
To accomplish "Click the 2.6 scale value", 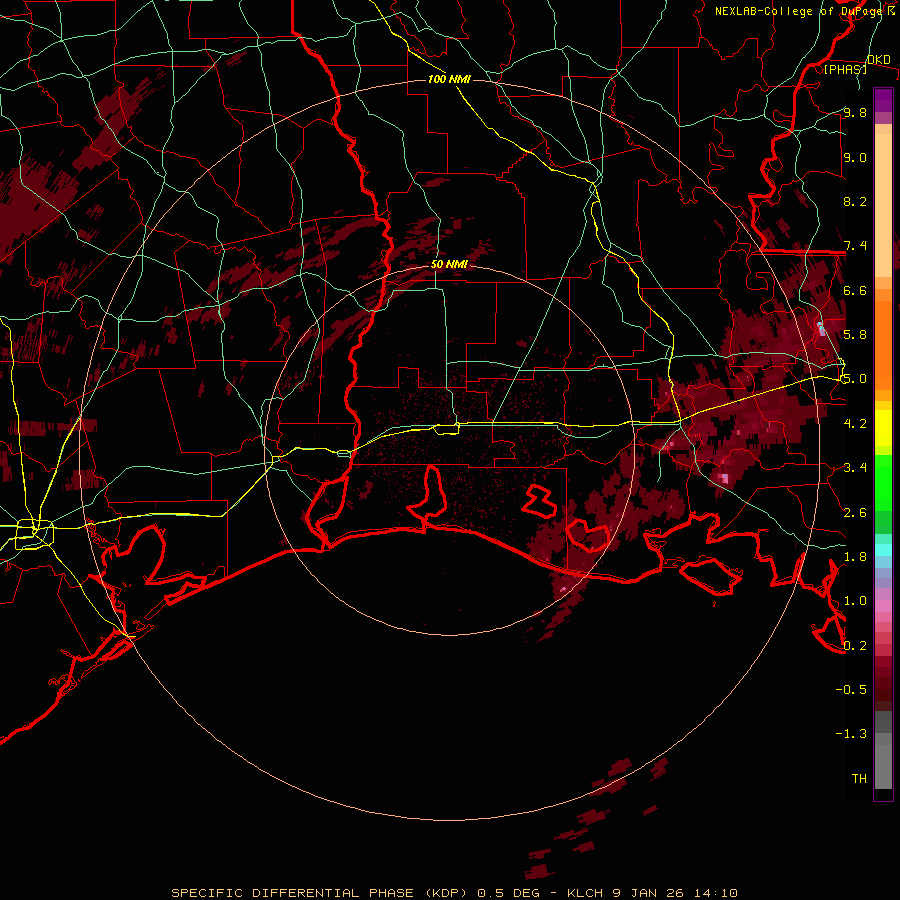I will tap(855, 513).
